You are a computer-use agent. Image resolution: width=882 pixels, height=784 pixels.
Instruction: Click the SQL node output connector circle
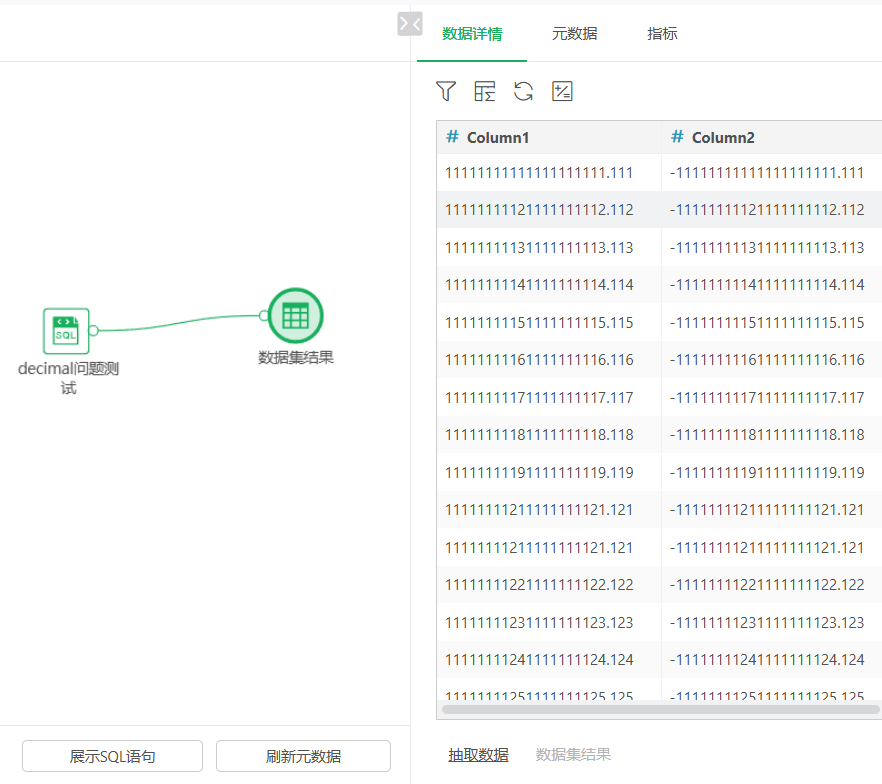pyautogui.click(x=94, y=330)
